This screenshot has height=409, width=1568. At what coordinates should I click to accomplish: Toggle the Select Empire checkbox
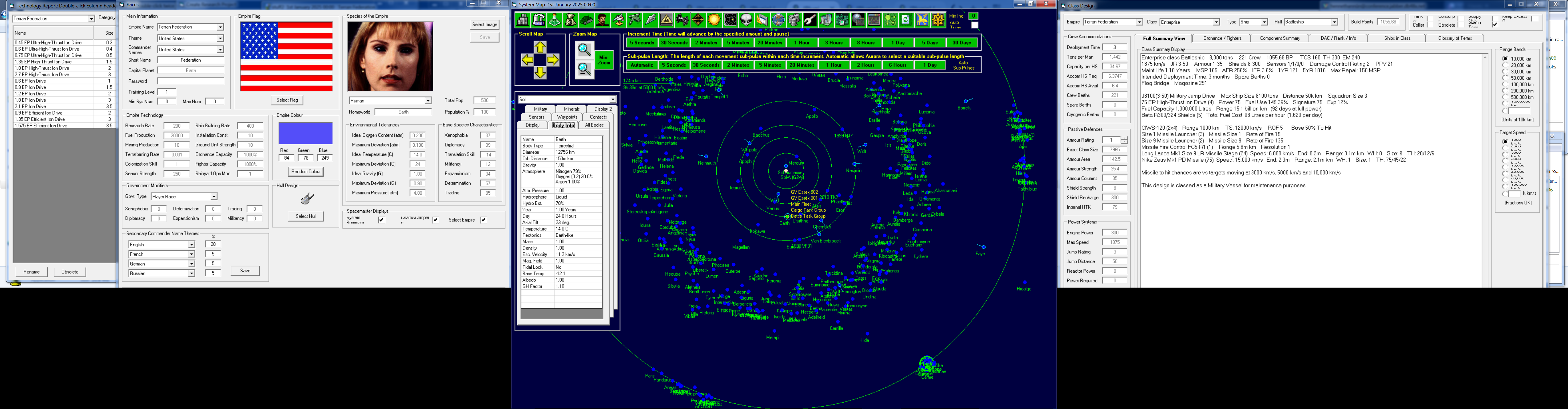click(483, 220)
